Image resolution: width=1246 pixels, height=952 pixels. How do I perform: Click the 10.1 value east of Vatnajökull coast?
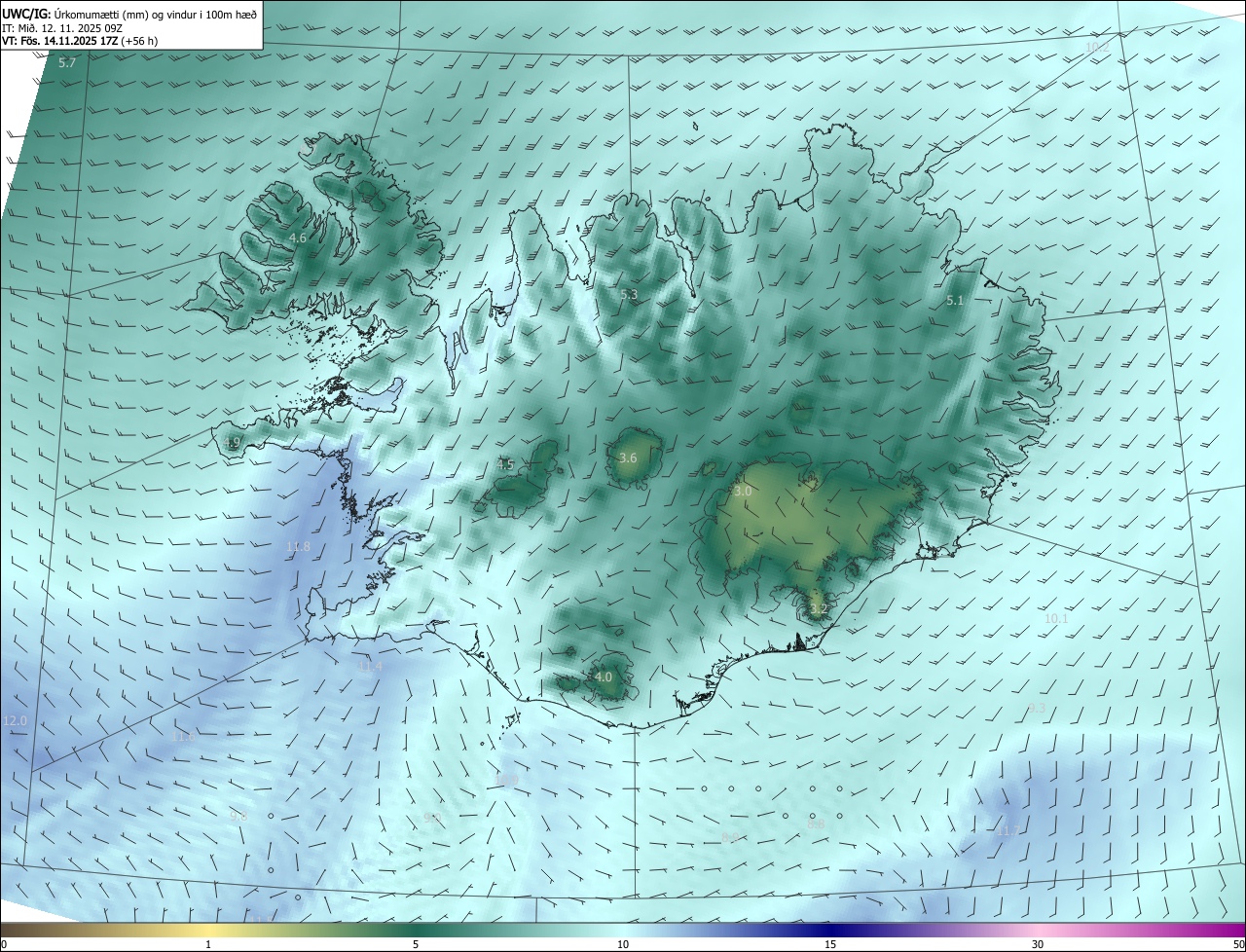tap(1056, 618)
